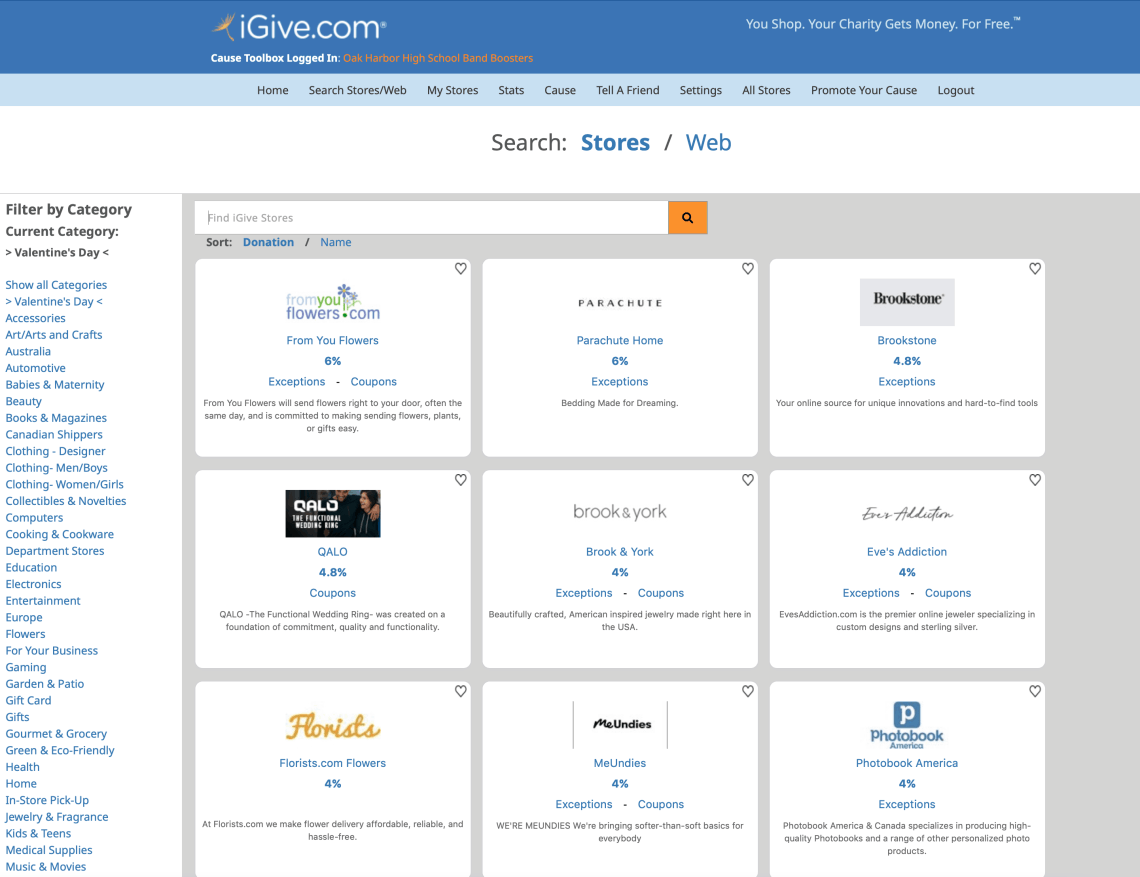This screenshot has width=1140, height=877.
Task: Choose Gourmet & Grocery category
Action: (x=56, y=734)
